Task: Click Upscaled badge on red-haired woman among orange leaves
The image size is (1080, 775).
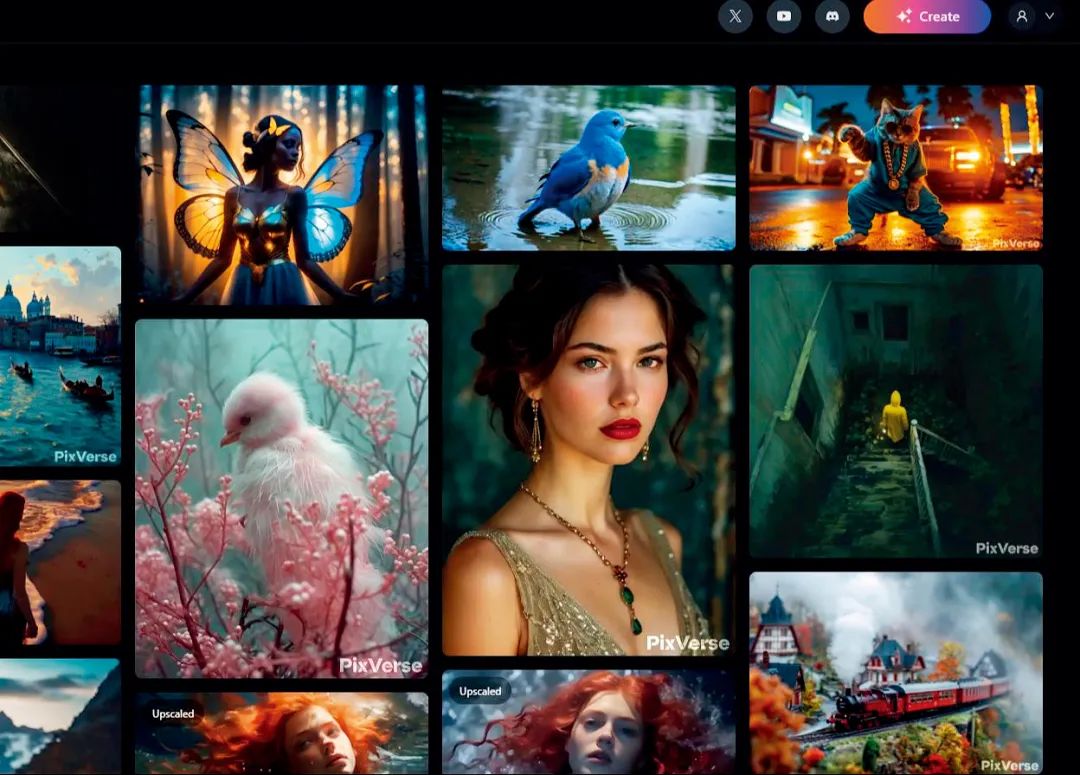Action: coord(173,714)
